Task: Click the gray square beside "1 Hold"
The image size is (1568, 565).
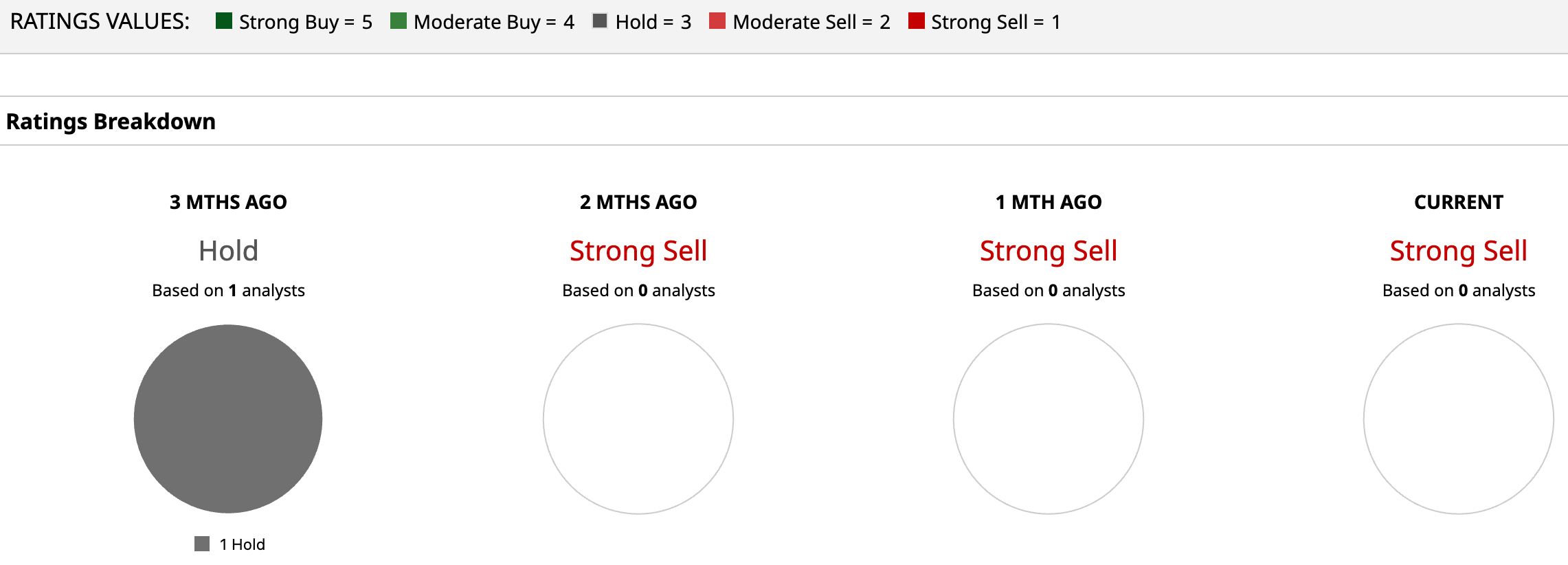Action: 202,544
